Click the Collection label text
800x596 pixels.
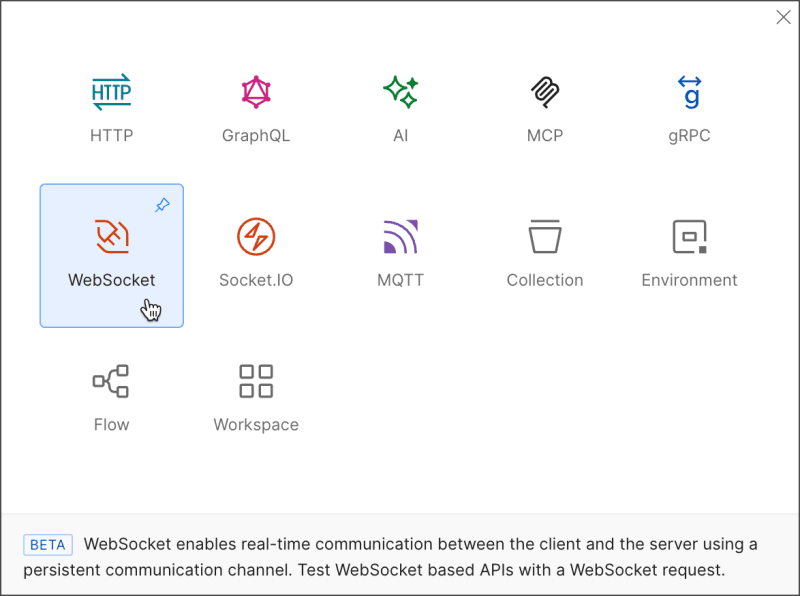(545, 280)
